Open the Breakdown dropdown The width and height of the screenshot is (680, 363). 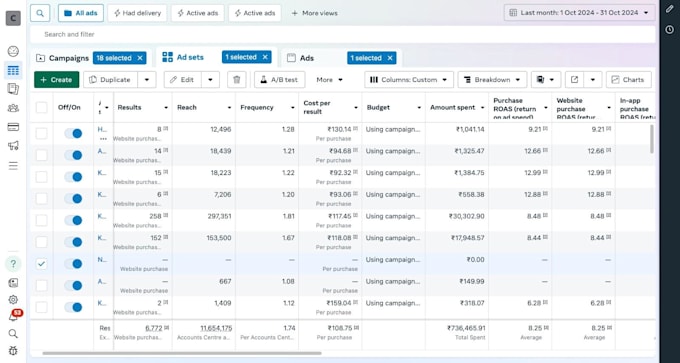click(492, 80)
